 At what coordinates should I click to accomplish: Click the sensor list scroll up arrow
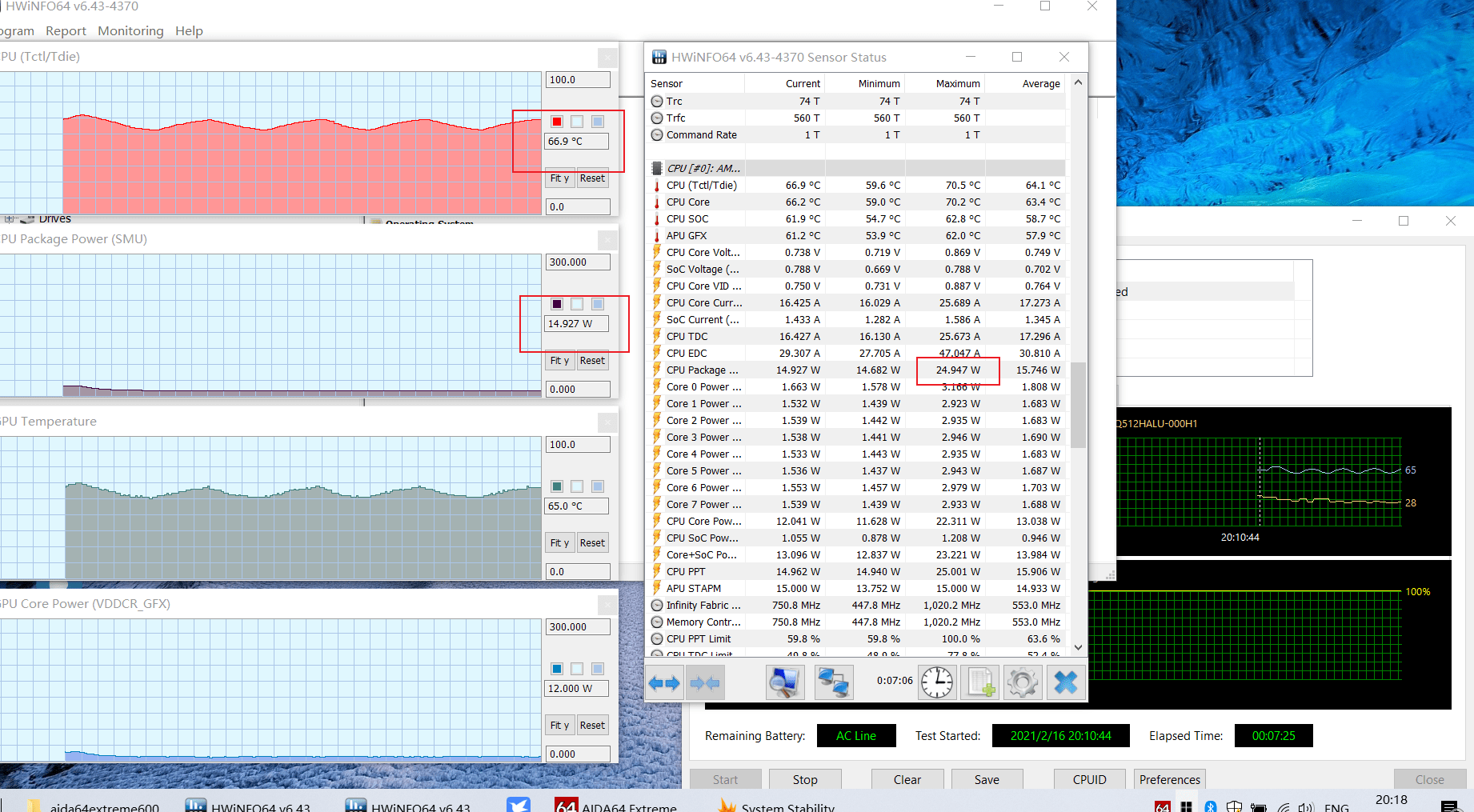coord(1078,82)
